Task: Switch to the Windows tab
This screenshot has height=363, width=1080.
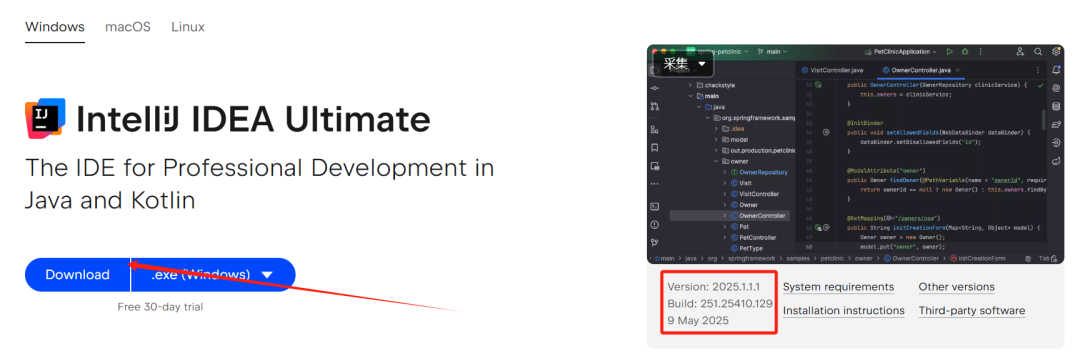Action: [55, 27]
